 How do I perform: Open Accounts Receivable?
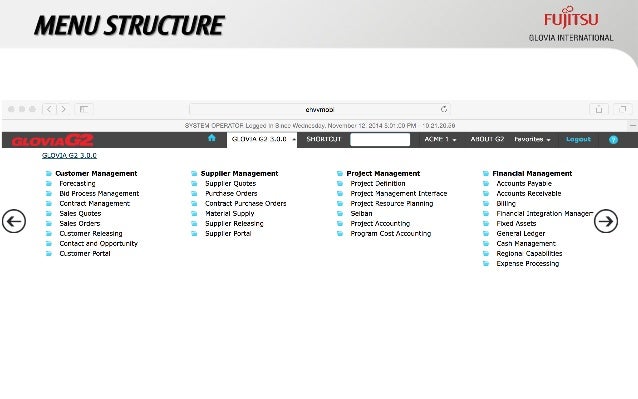coord(529,194)
